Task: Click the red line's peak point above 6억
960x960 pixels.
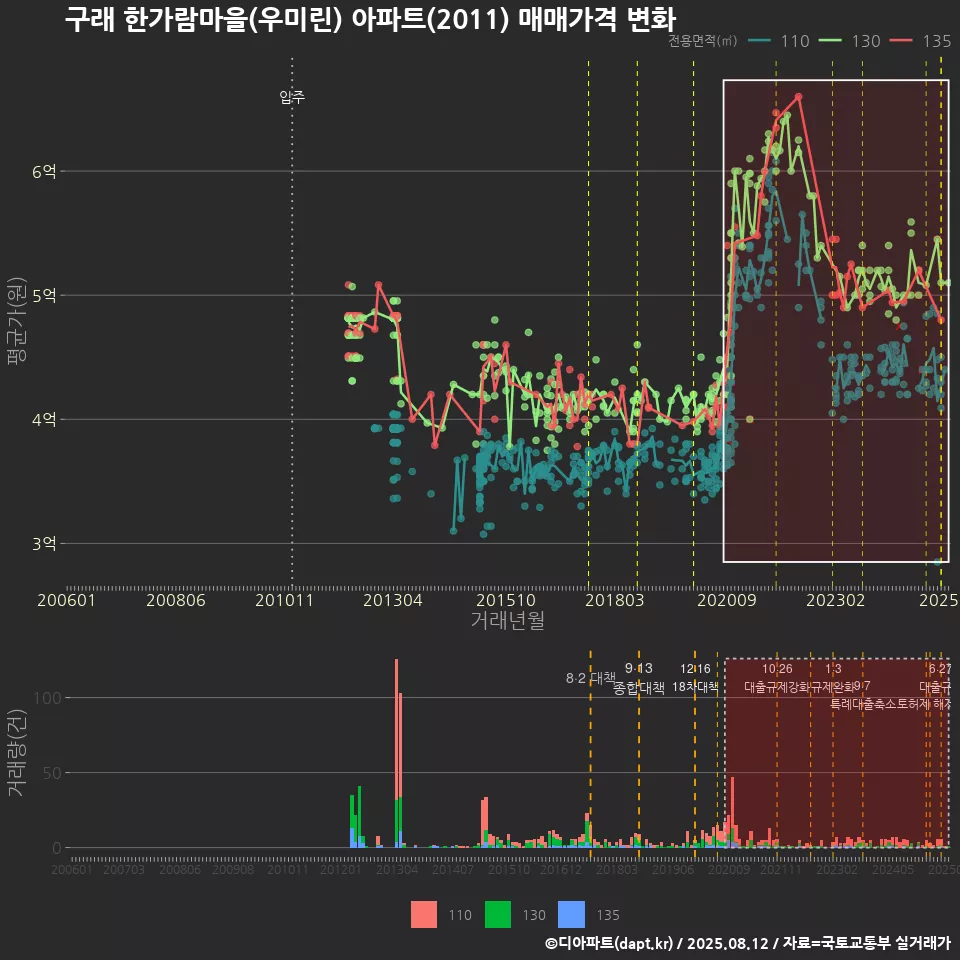Action: [x=798, y=96]
